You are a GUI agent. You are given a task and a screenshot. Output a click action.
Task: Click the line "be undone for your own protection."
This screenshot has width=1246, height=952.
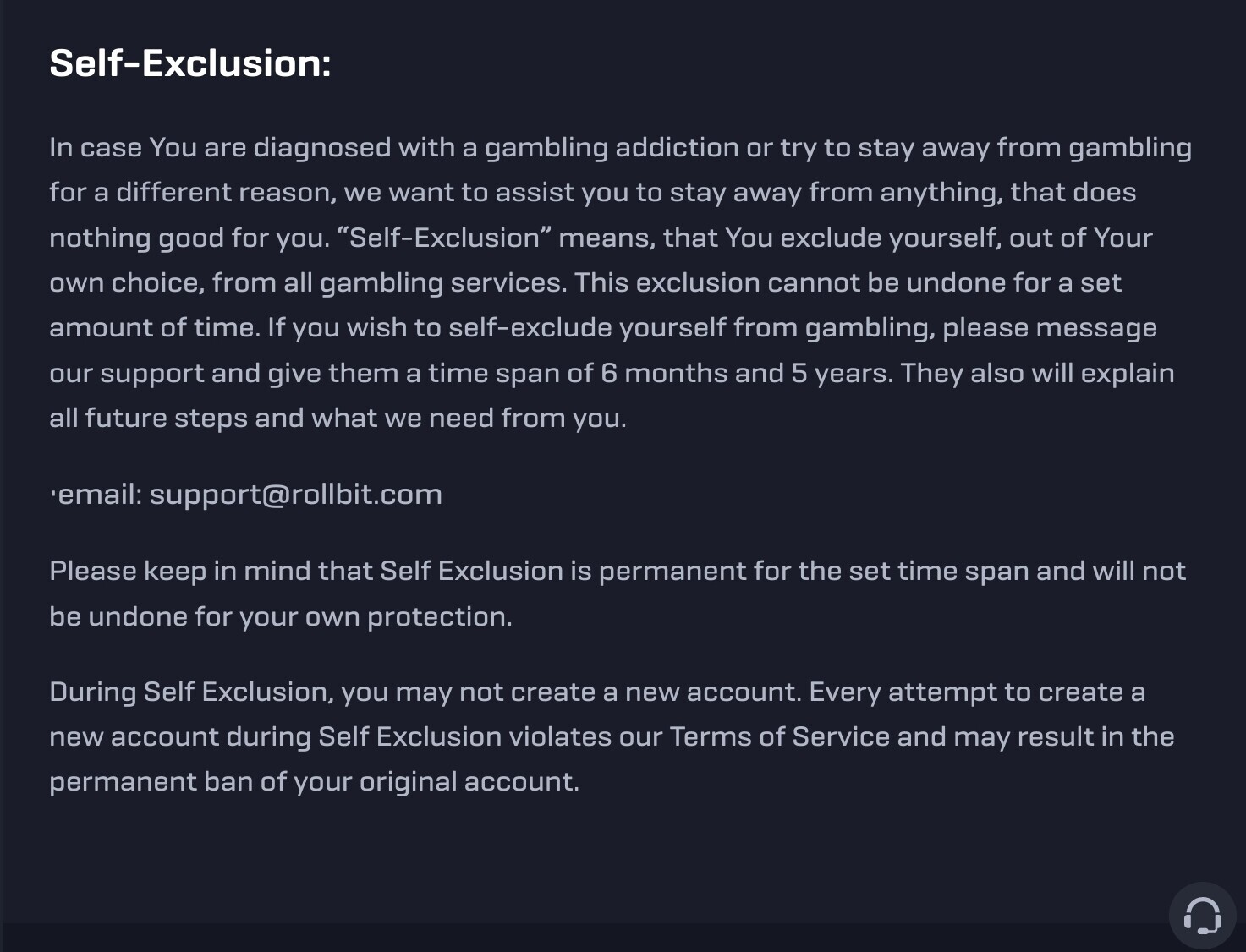tap(281, 617)
